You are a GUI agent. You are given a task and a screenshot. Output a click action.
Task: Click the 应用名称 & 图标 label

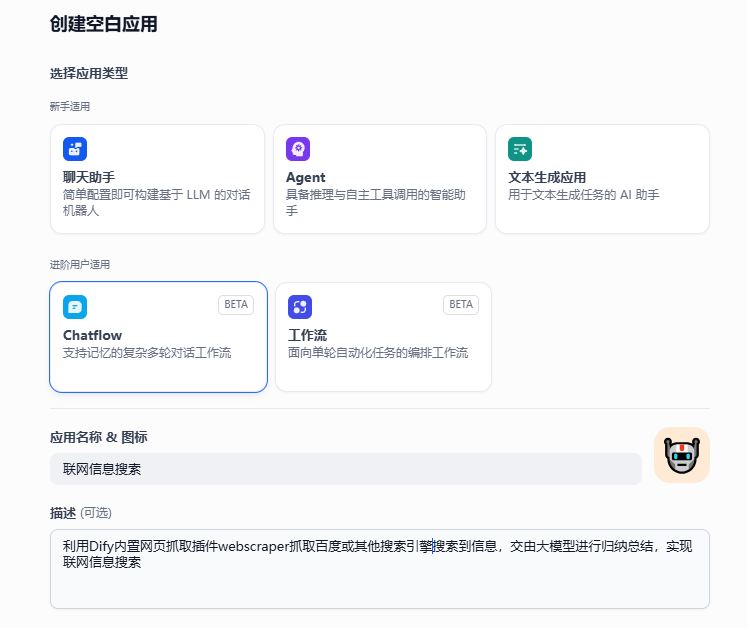pos(99,437)
